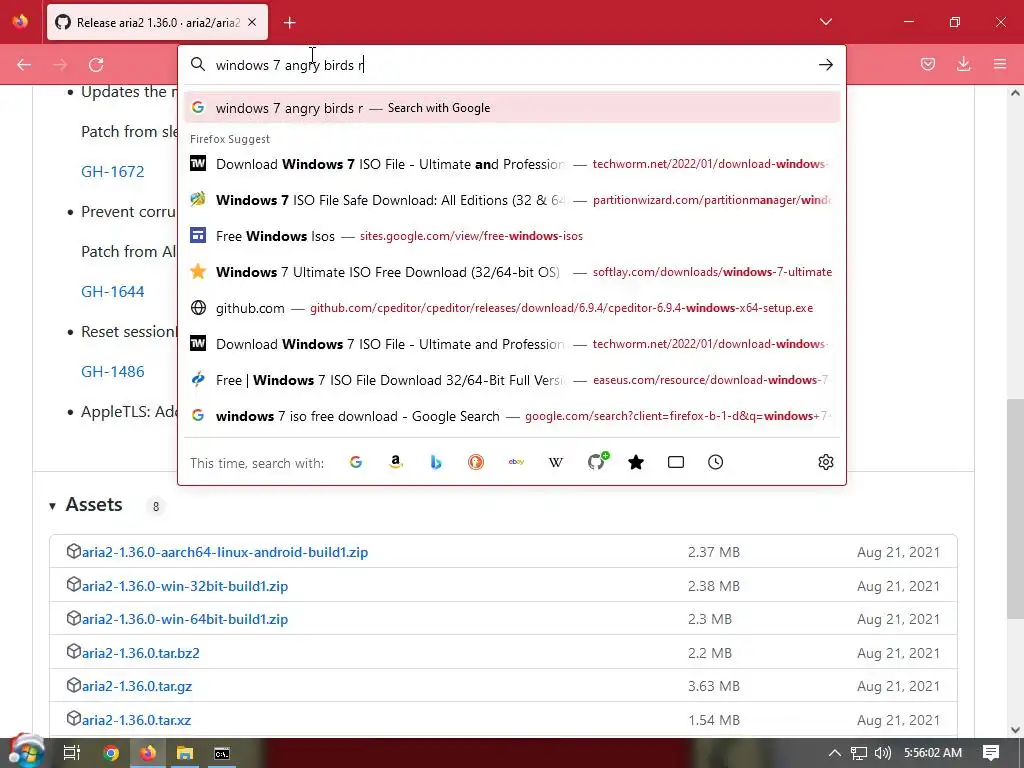Open the Action Center notifications icon
This screenshot has width=1024, height=768.
point(991,753)
